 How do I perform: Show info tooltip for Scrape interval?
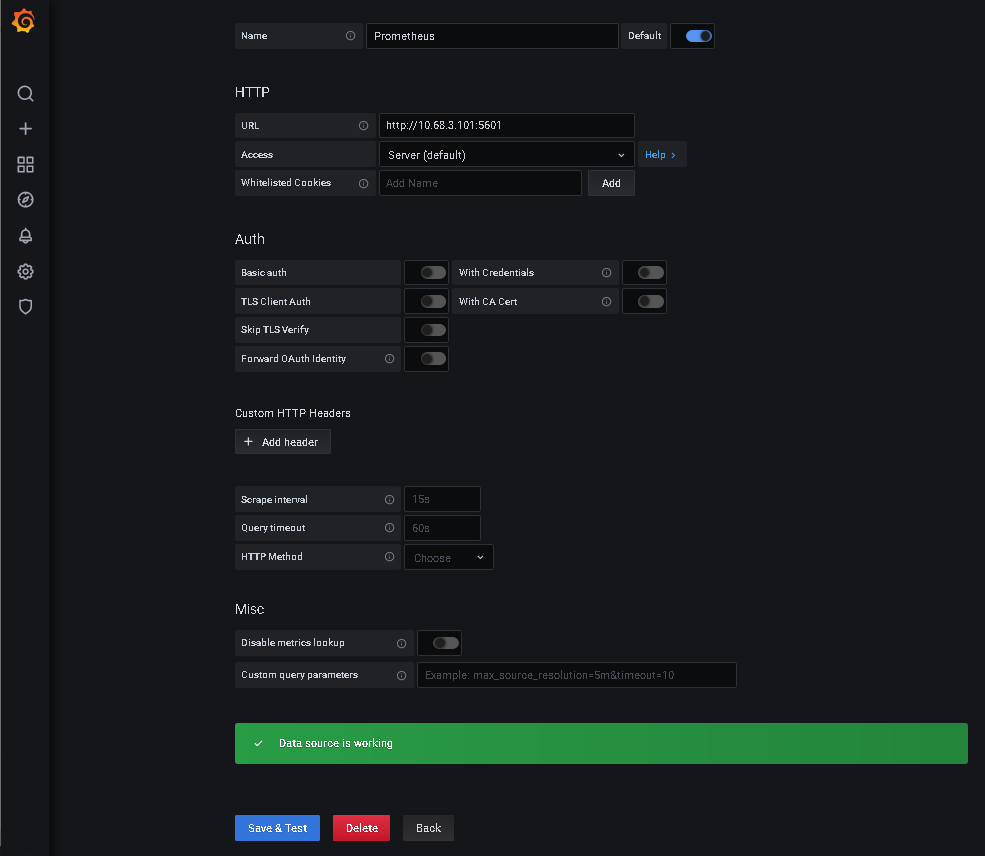tap(389, 499)
